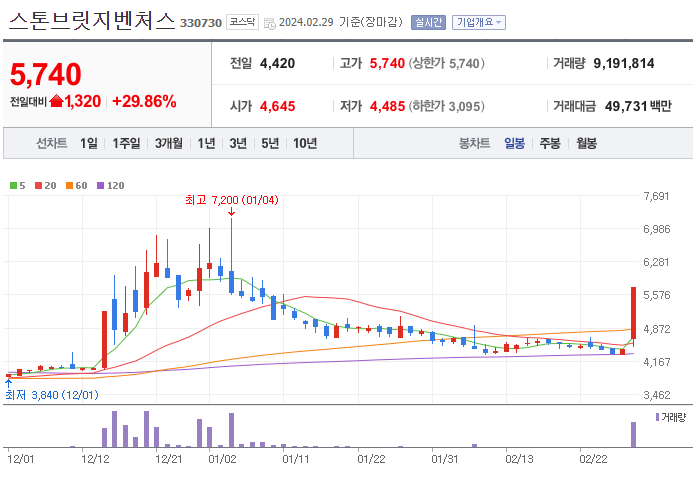Click the stock name 스톤브릿지벤처스
693x482 pixels.
point(92,21)
